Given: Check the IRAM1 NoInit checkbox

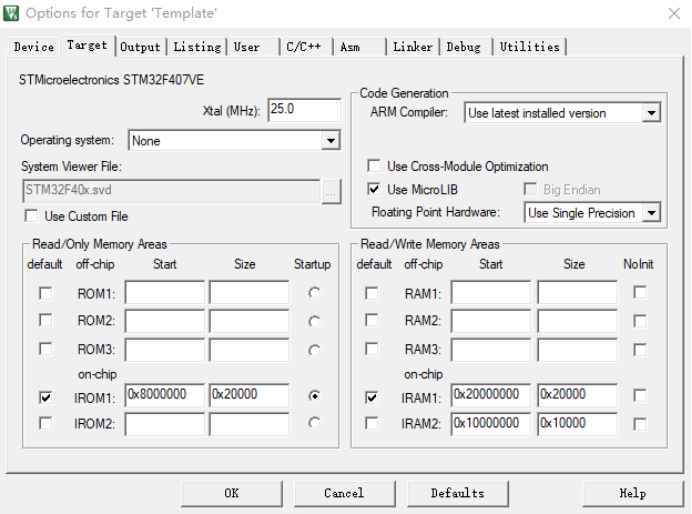Looking at the screenshot, I should pos(640,395).
